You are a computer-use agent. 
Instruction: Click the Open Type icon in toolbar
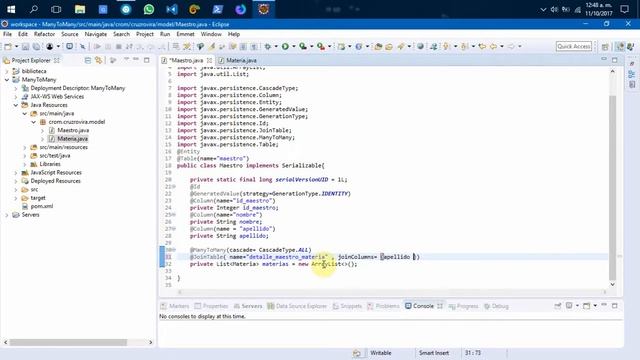(x=378, y=47)
